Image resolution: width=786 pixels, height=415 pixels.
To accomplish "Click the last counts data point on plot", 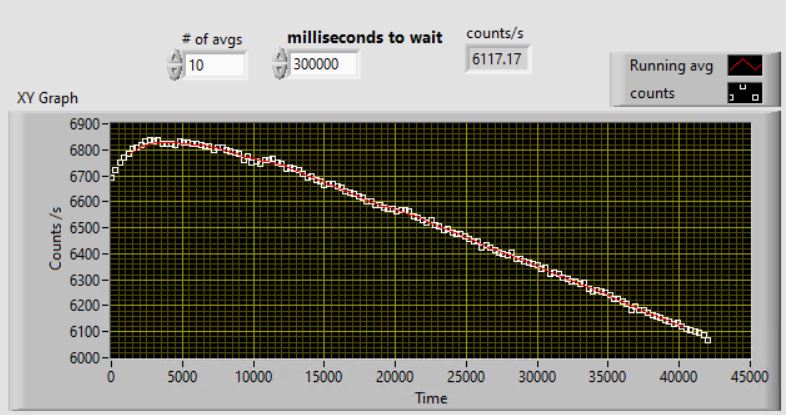I will coord(708,340).
